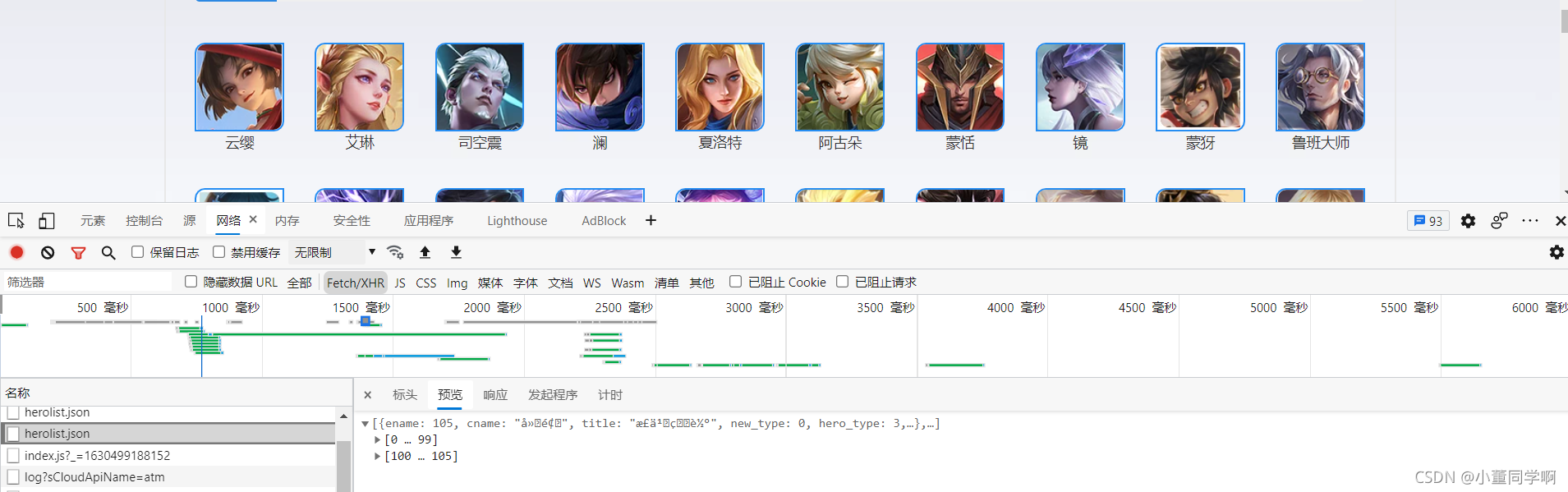Show the Headers (标头) tab
The width and height of the screenshot is (1568, 492).
(405, 395)
